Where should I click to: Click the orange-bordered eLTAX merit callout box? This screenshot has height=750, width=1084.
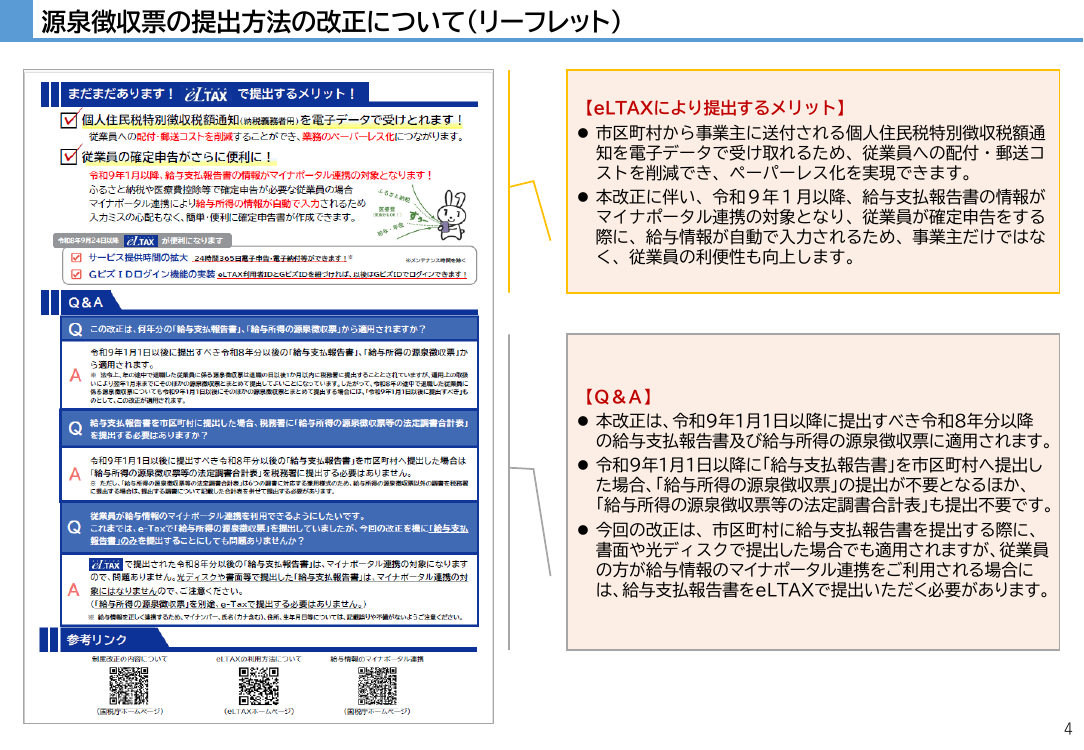813,181
